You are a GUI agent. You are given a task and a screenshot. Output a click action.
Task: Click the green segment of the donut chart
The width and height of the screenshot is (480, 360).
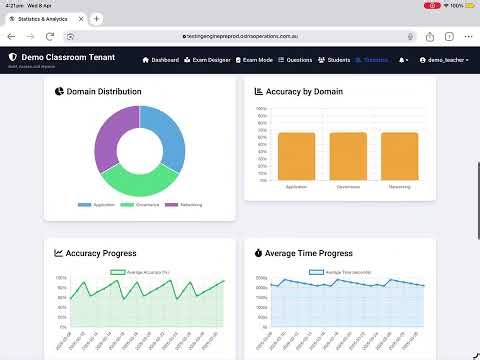tap(140, 184)
